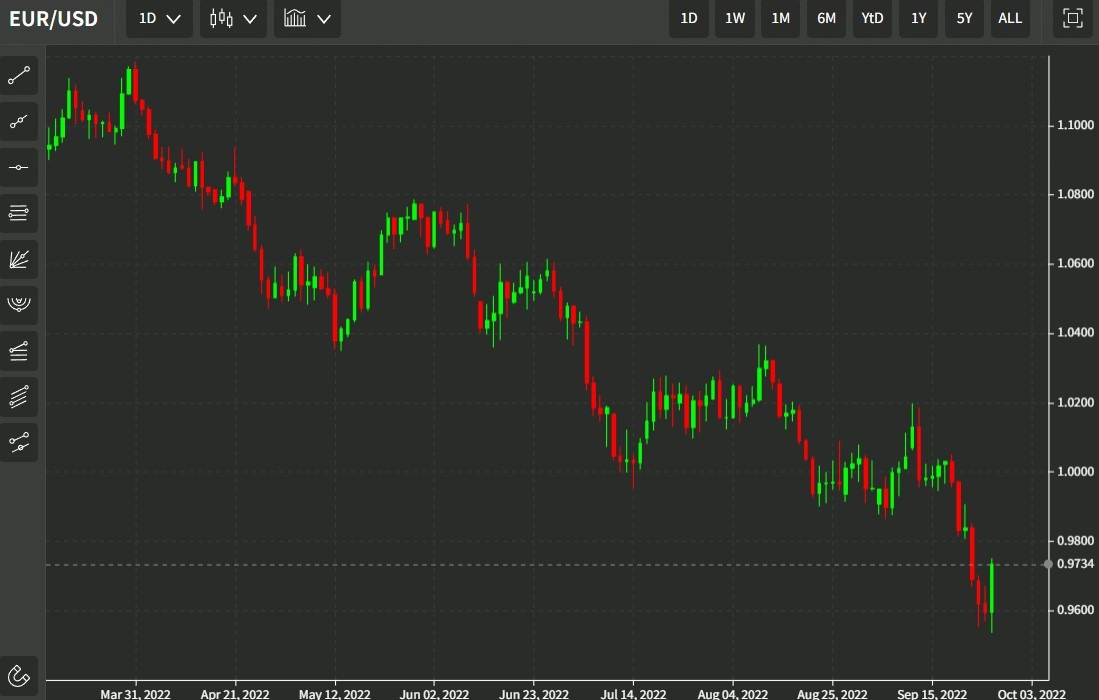Click the Jun 23, 2022 date label
Viewport: 1099px width, 700px height.
click(x=534, y=694)
